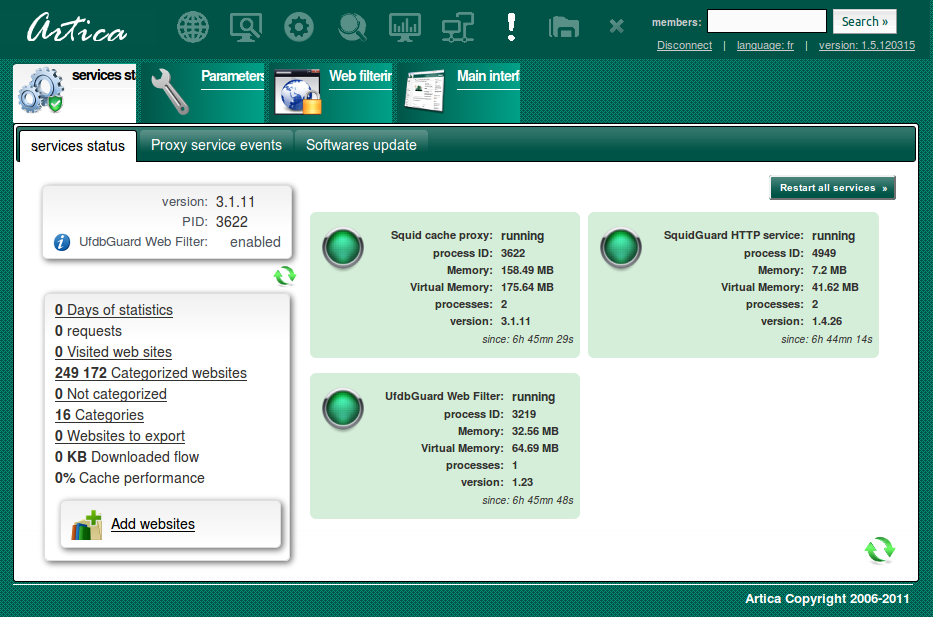Click PID value 3622 in version box

(x=231, y=222)
